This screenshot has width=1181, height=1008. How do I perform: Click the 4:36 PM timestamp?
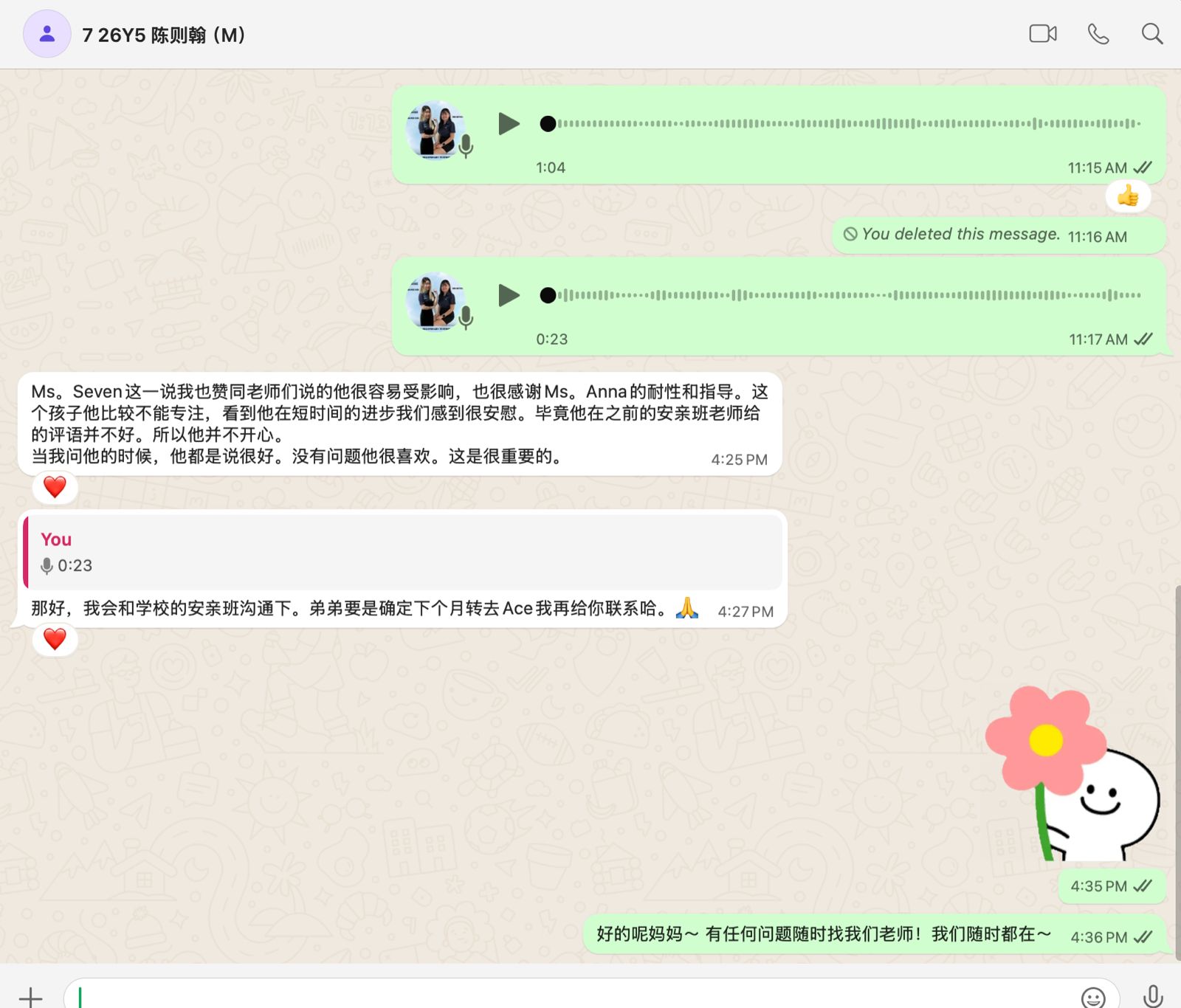pos(1098,937)
